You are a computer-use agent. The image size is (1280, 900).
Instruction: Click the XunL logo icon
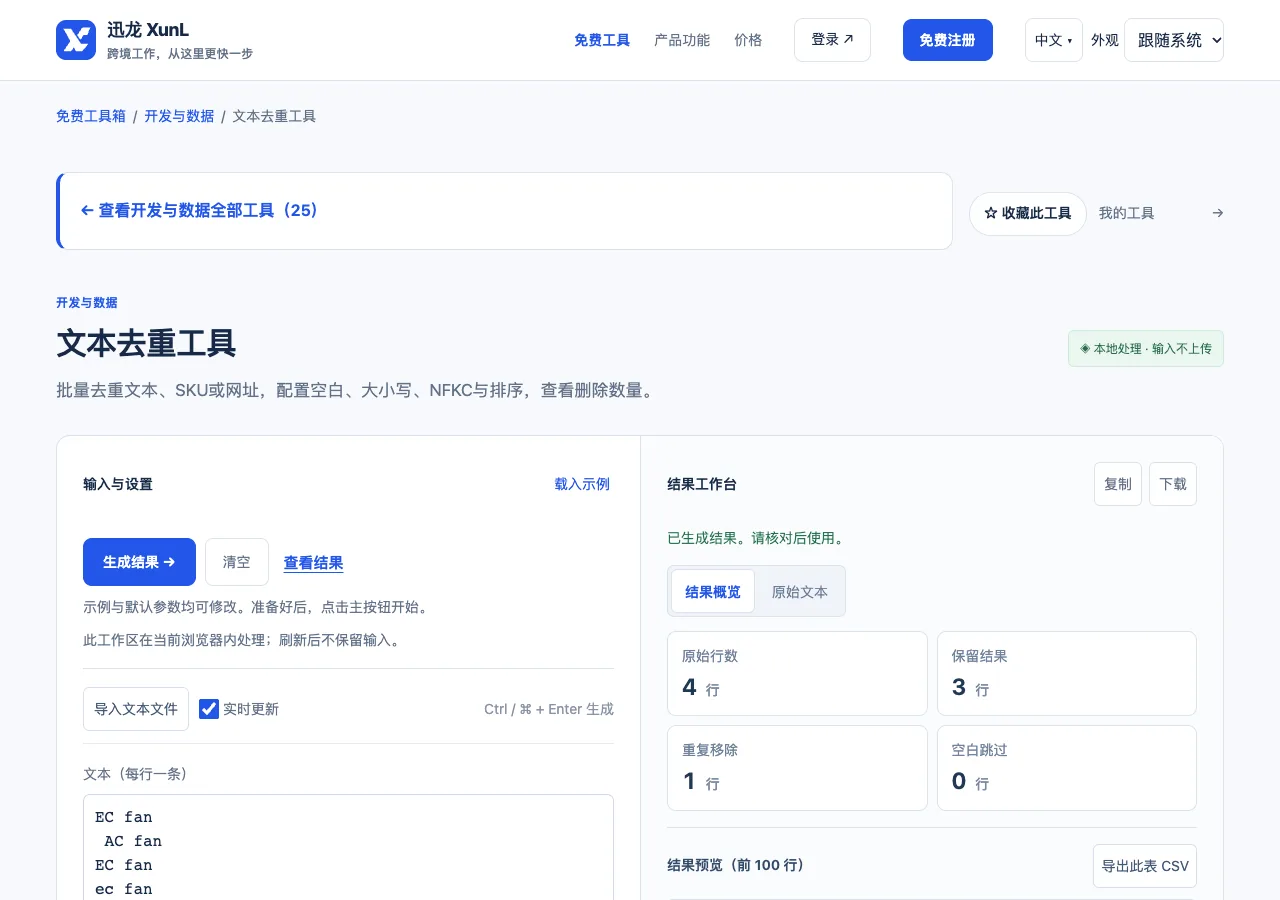[76, 40]
